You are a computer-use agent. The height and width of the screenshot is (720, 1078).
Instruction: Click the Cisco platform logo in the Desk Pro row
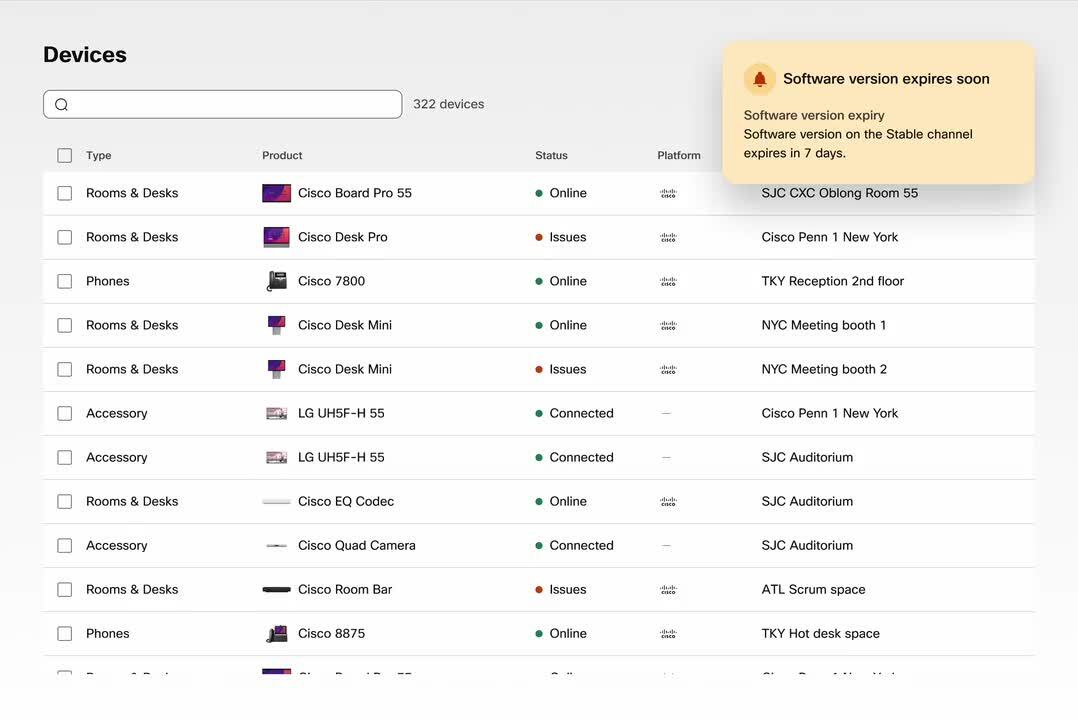668,237
